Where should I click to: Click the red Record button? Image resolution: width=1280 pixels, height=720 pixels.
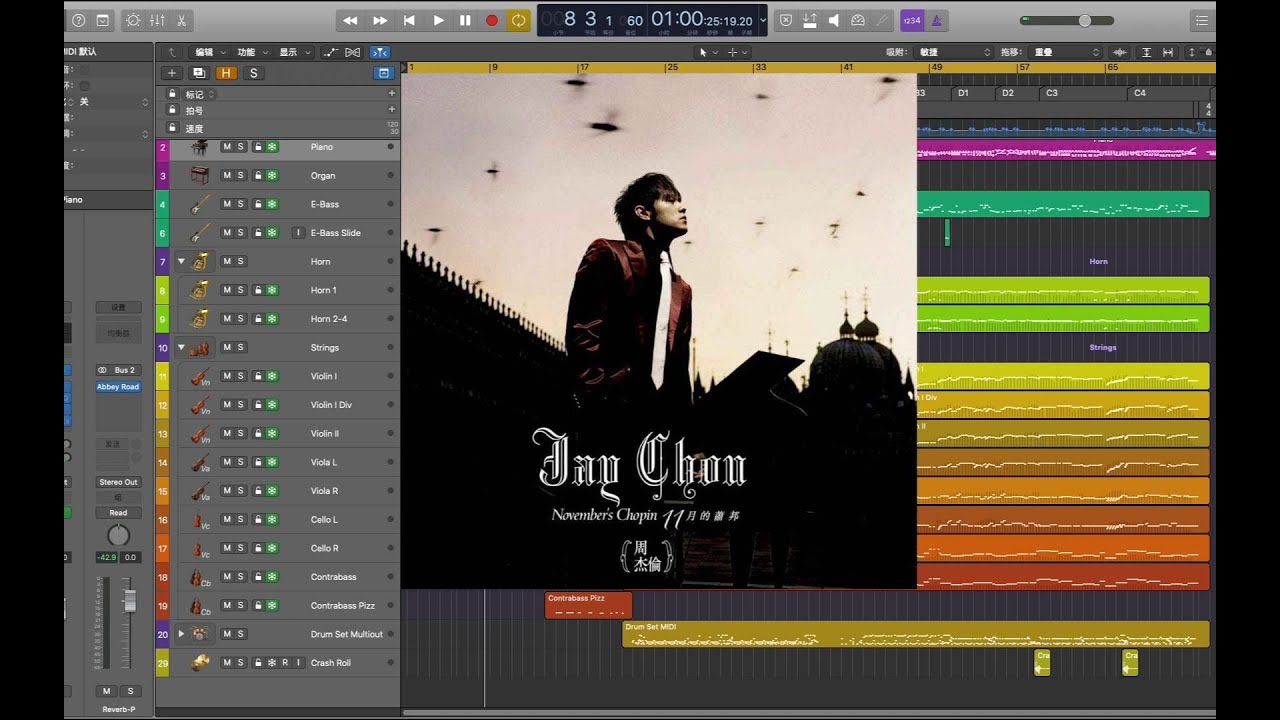click(x=492, y=20)
